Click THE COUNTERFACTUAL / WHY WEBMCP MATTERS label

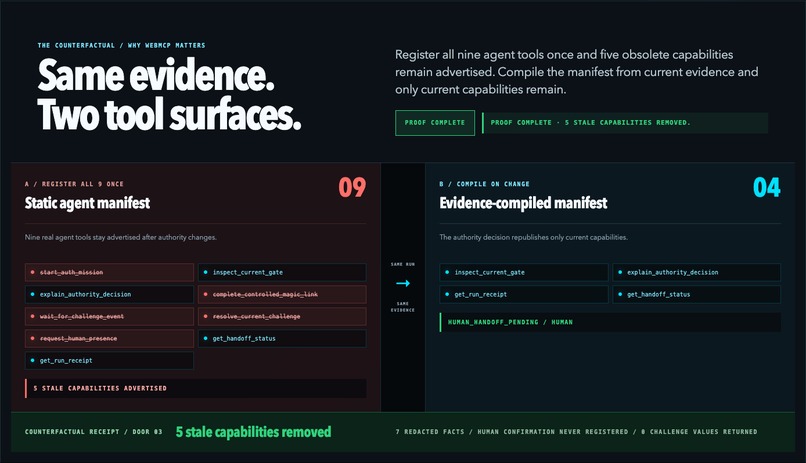pyautogui.click(x=121, y=45)
